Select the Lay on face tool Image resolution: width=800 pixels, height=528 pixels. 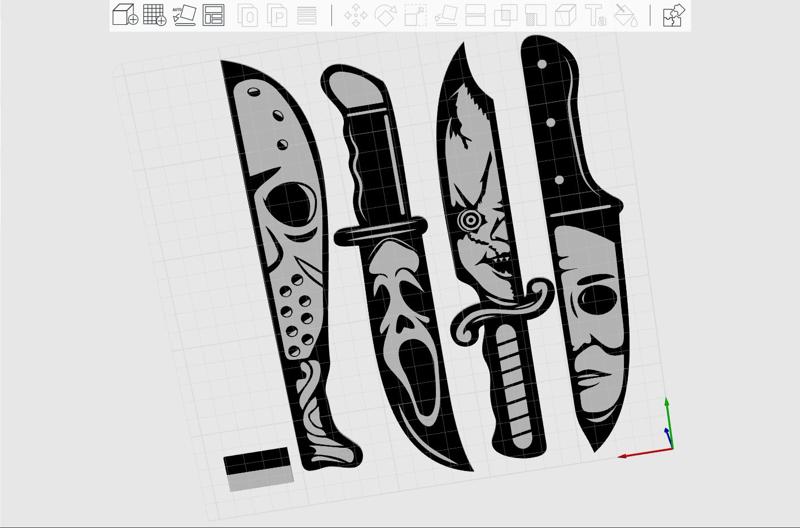coord(446,15)
